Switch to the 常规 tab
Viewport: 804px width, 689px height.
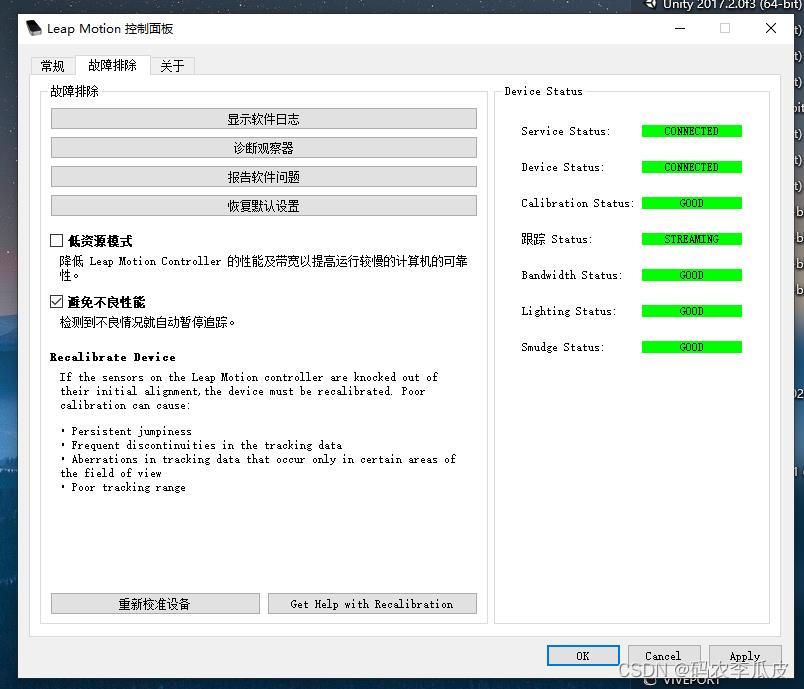click(x=52, y=66)
